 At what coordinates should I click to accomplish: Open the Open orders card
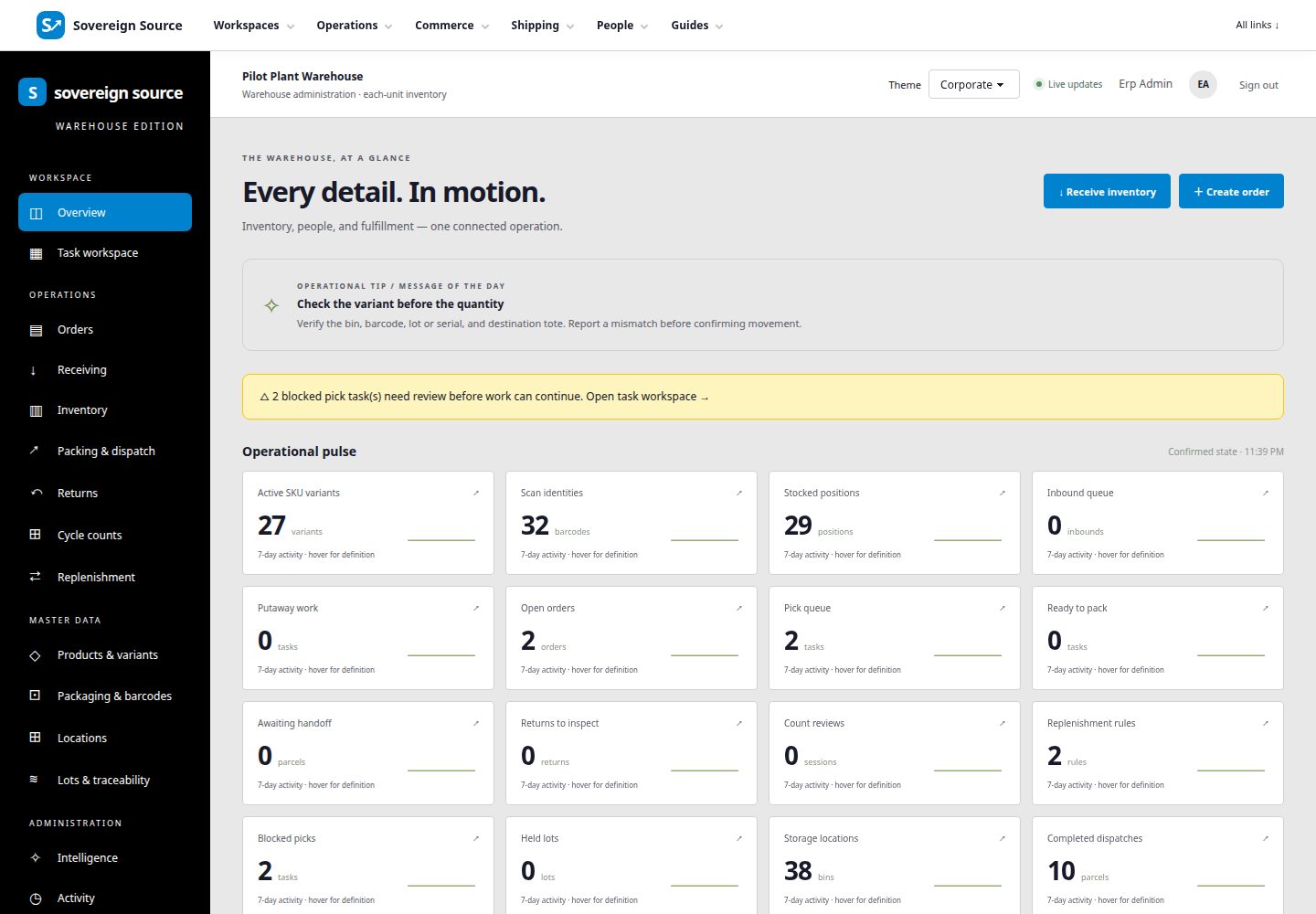631,638
